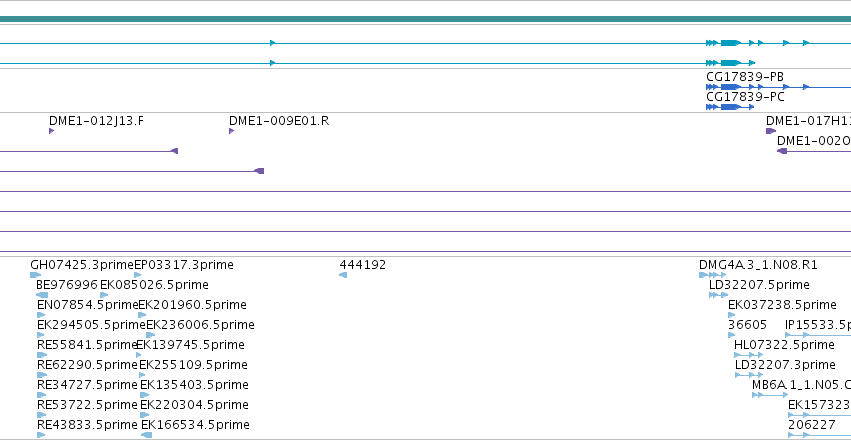Select the CG17839-PC transcript label
The image size is (851, 440).
pos(745,97)
